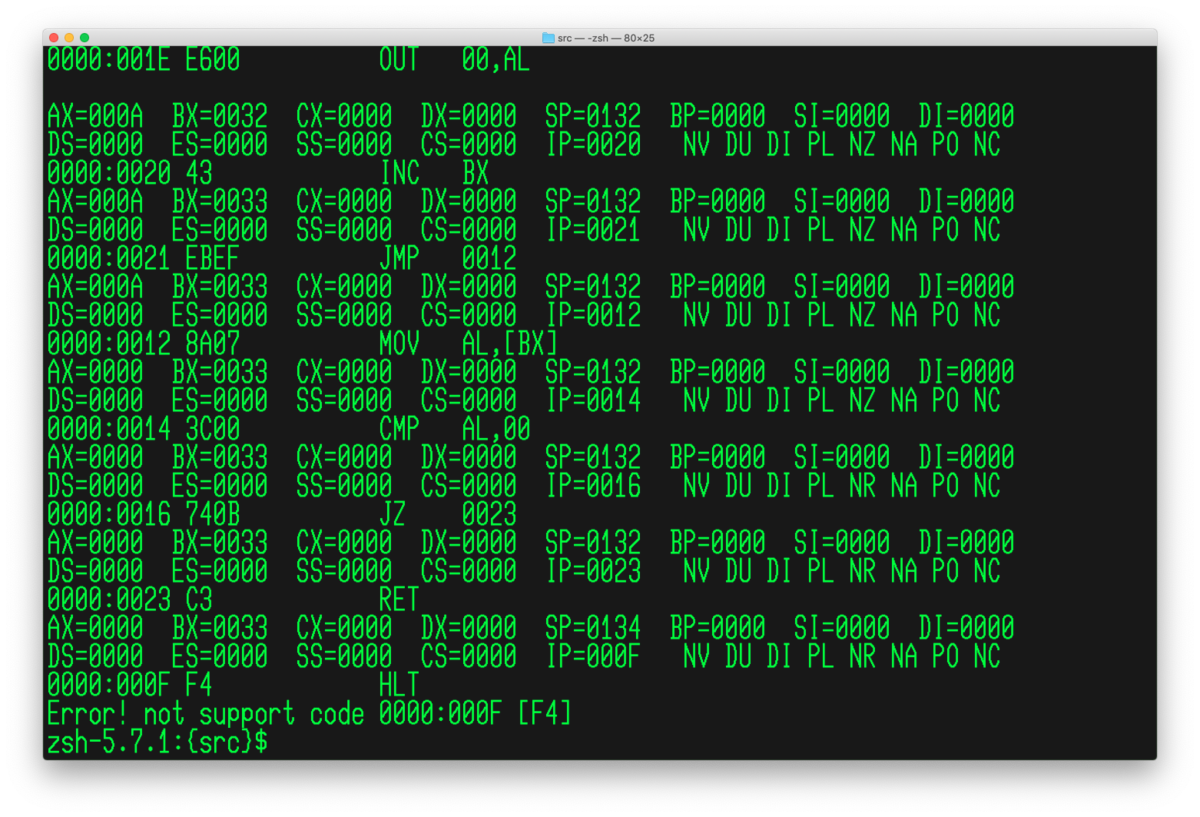Click the "IP=0023" value
The height and width of the screenshot is (817, 1200).
593,572
